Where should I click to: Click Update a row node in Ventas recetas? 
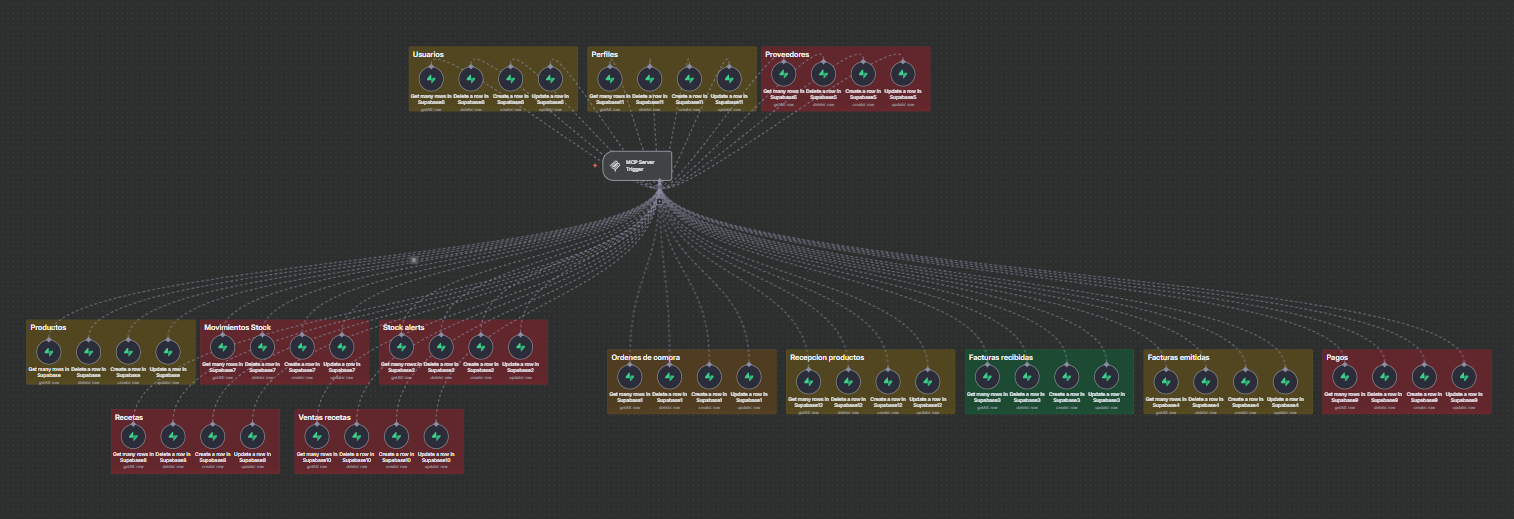(435, 436)
